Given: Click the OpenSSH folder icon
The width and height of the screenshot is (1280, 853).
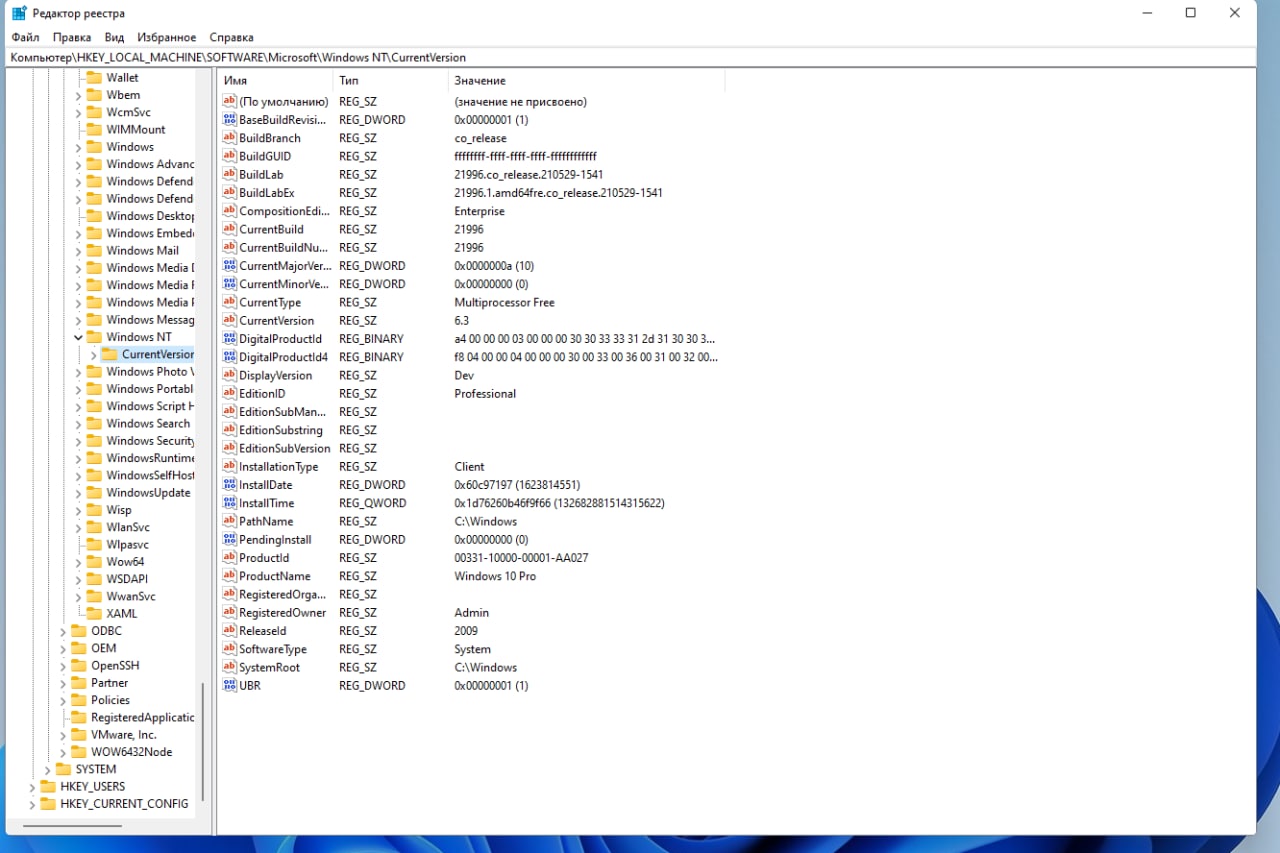Looking at the screenshot, I should pos(79,665).
